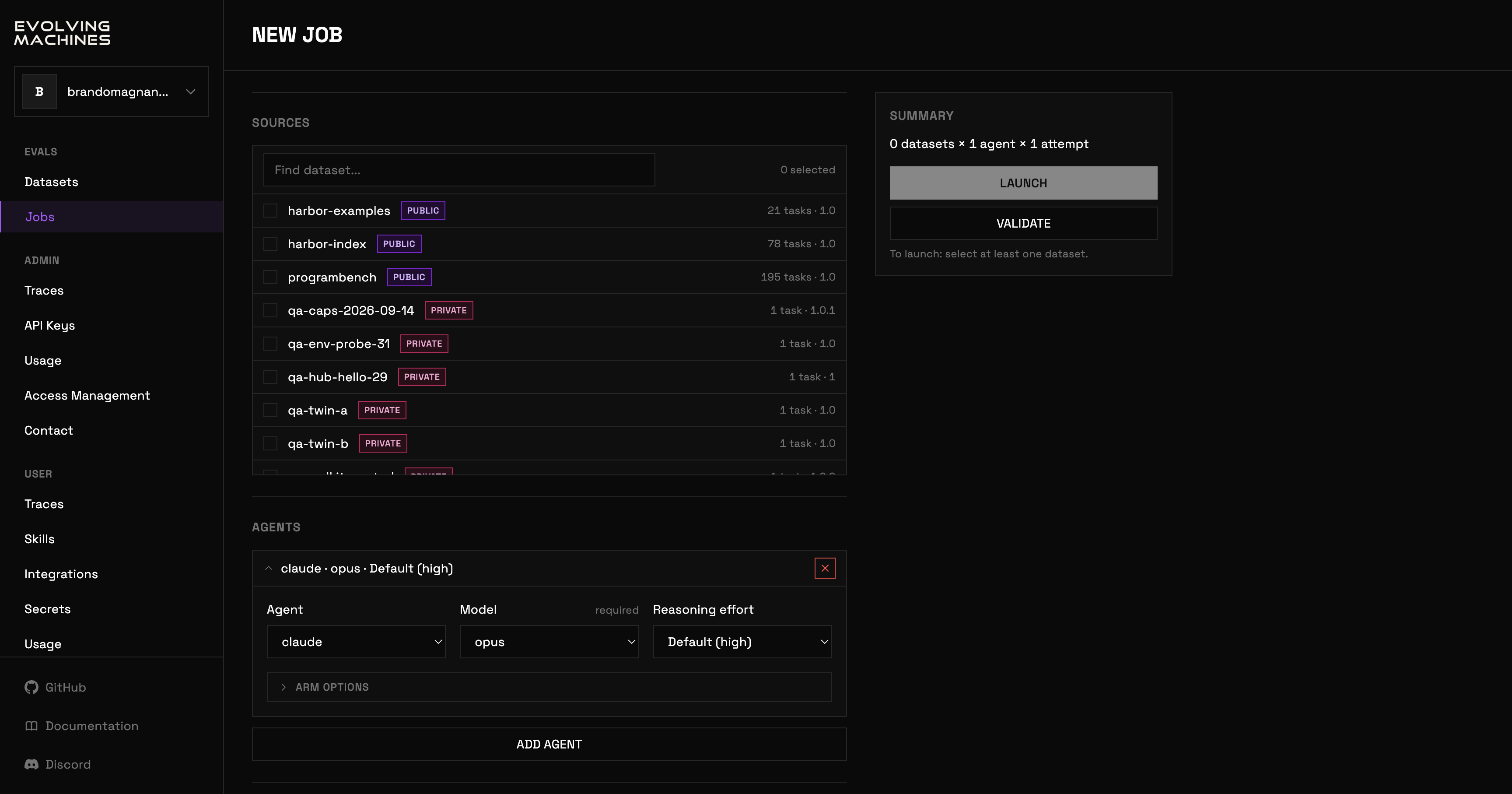The height and width of the screenshot is (794, 1512).
Task: Enable the qa-hub-hello-29 checkbox
Action: click(270, 377)
